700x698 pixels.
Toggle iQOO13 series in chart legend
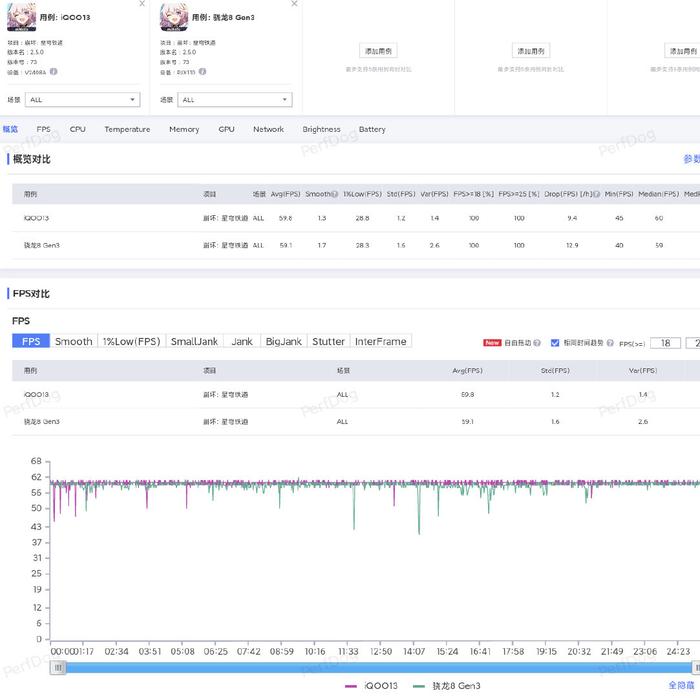coord(371,686)
